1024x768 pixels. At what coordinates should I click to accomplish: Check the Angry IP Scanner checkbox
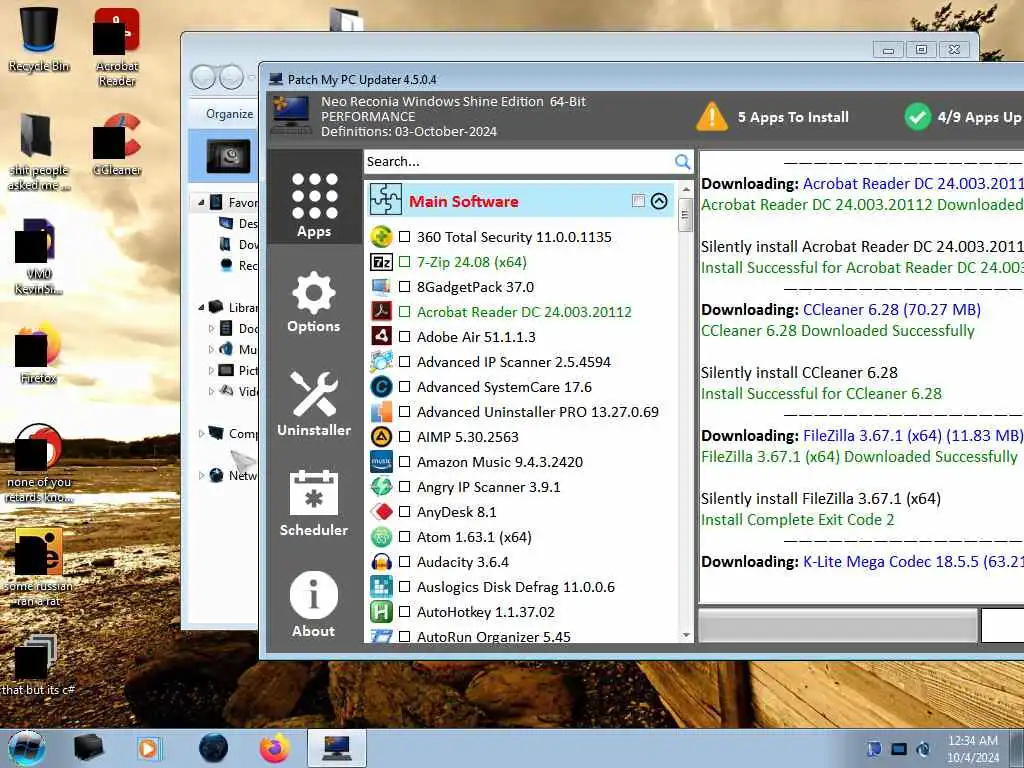coord(404,487)
